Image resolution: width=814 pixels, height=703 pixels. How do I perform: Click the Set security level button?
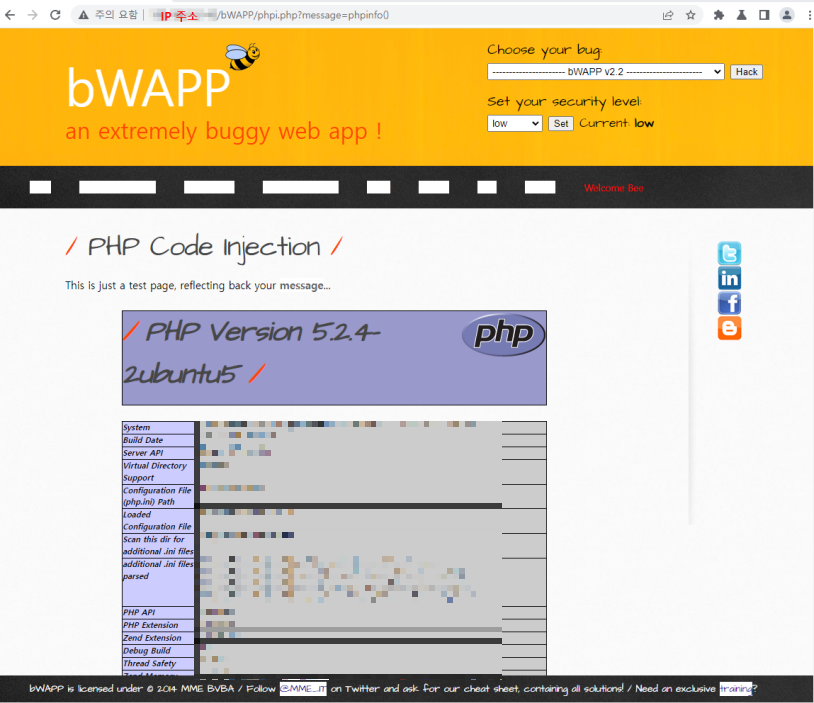coord(561,124)
